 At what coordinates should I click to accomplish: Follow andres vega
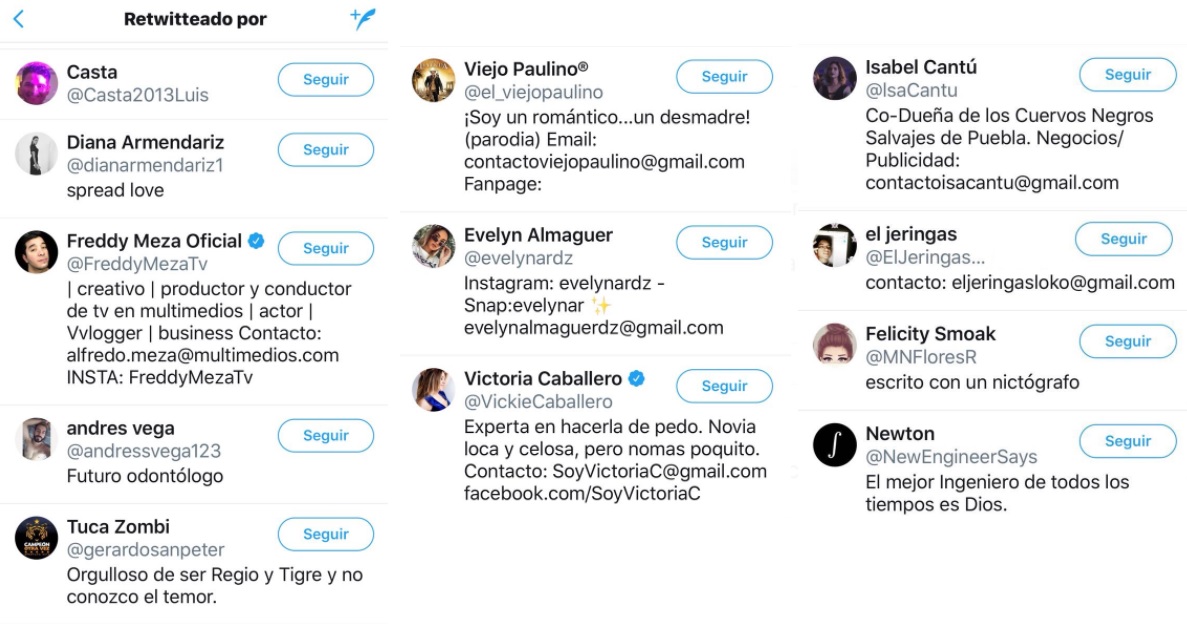pos(326,436)
